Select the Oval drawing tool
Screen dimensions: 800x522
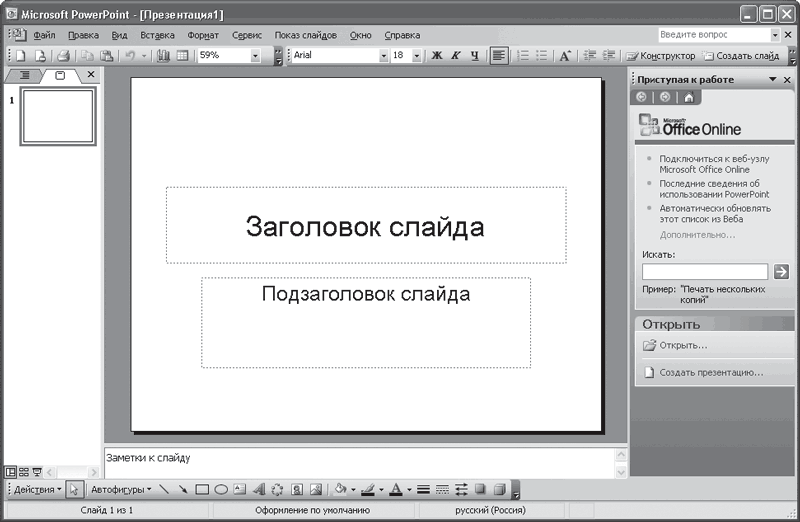[220, 490]
